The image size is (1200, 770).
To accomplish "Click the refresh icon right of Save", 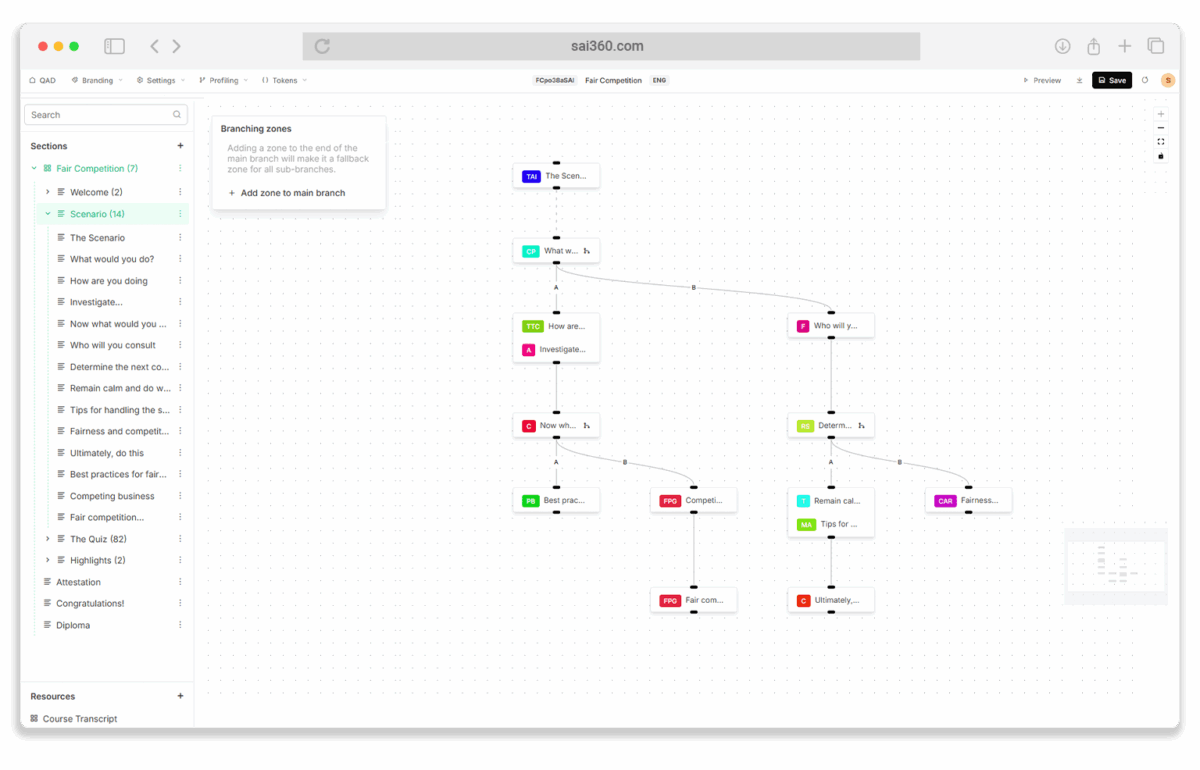I will pos(1145,81).
